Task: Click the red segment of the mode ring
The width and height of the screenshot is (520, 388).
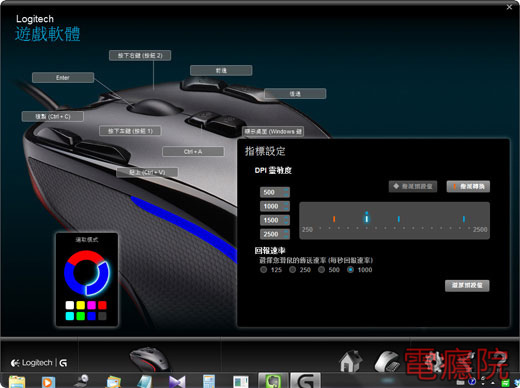Action: click(x=85, y=256)
